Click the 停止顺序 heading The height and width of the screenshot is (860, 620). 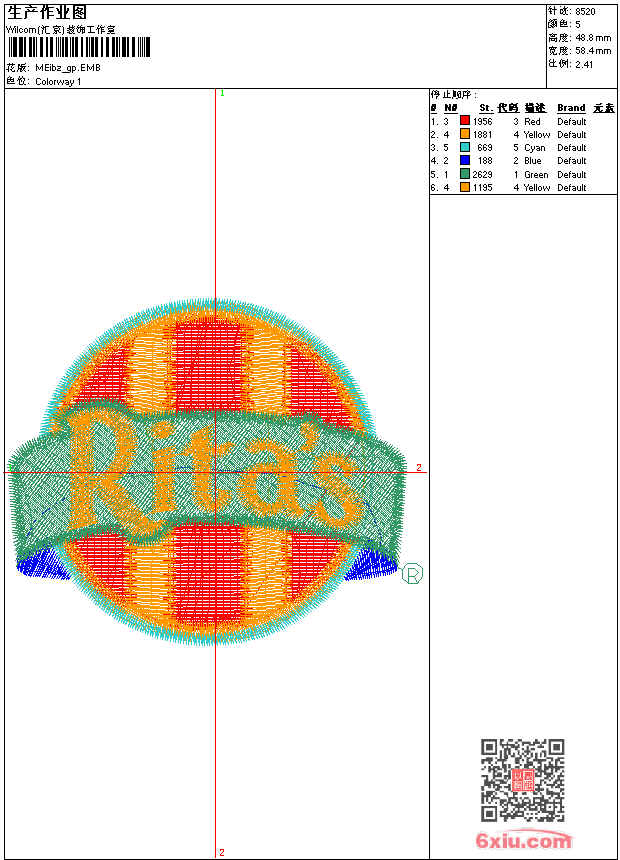click(453, 95)
